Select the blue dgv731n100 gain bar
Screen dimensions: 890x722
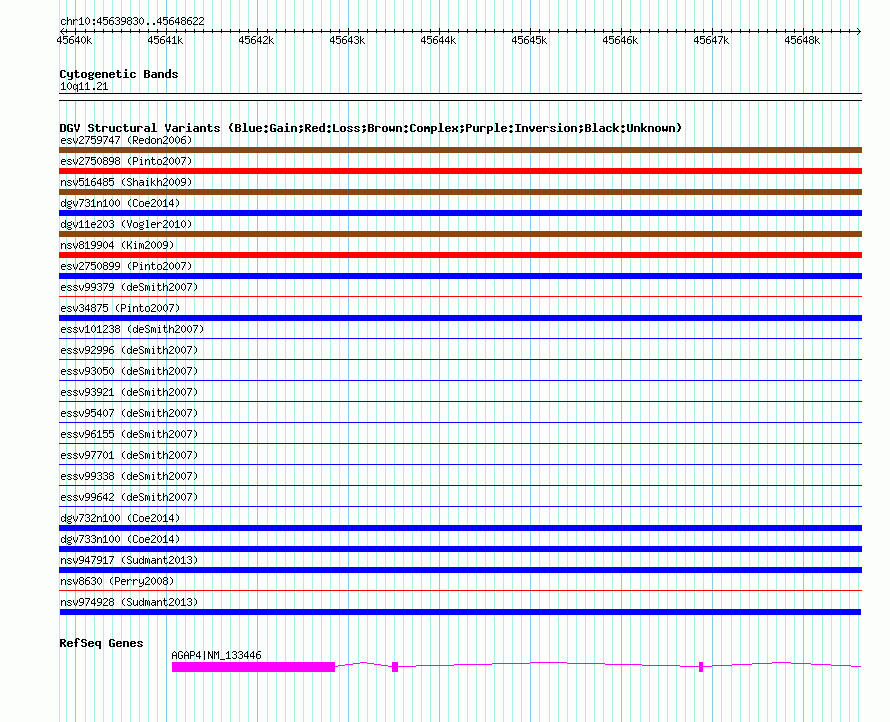460,213
